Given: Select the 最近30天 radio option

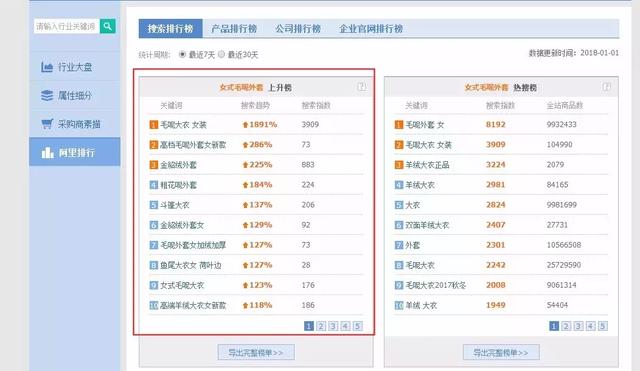Looking at the screenshot, I should pyautogui.click(x=221, y=54).
